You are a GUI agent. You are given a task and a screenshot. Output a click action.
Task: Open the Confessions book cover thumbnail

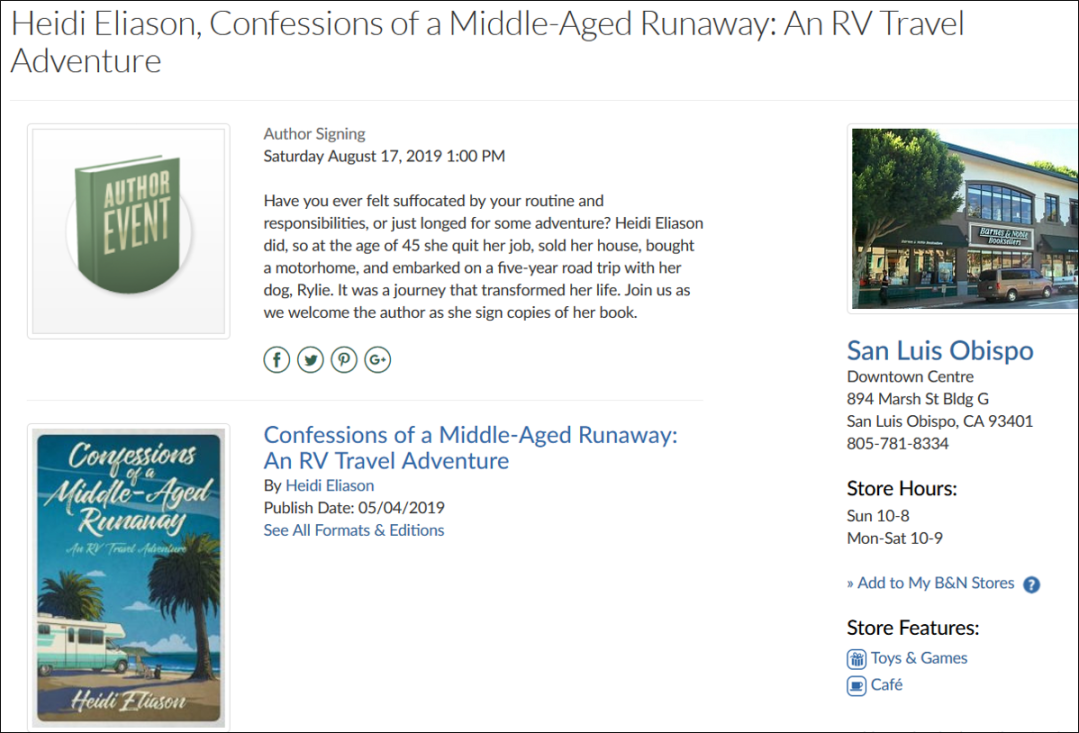(x=128, y=577)
